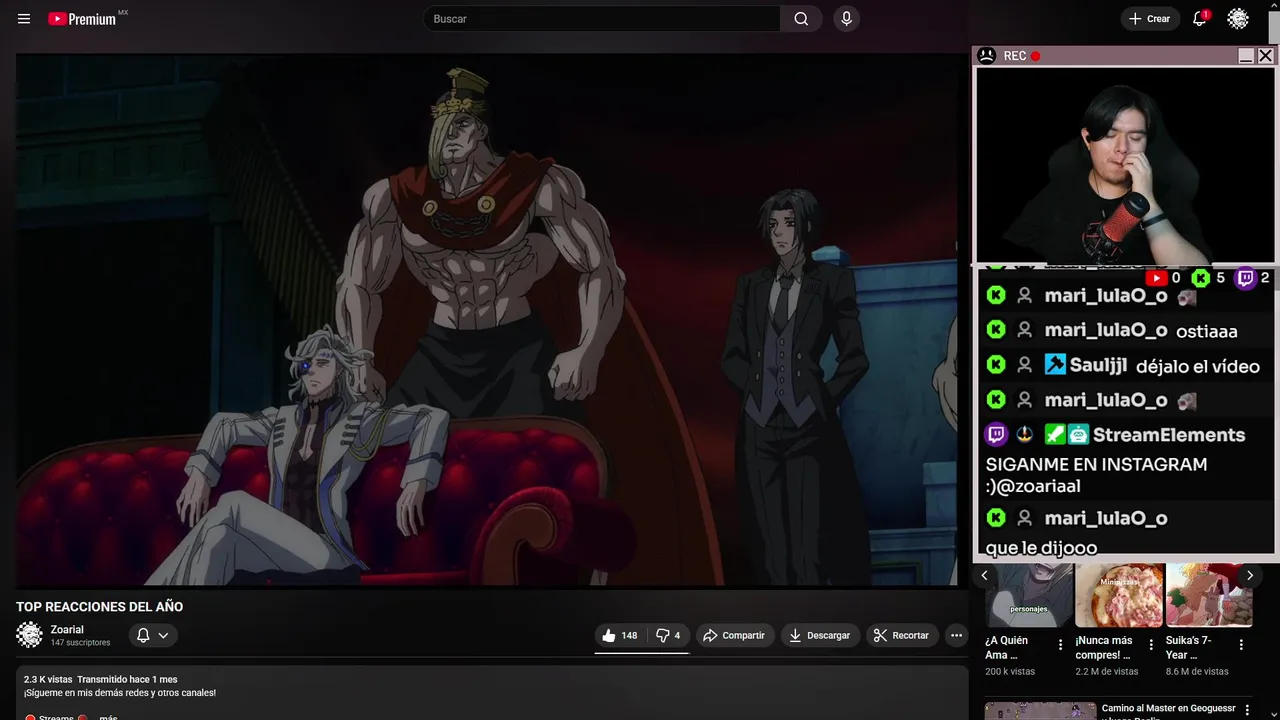
Task: Open the ¿A Quién Ama thumbnail
Action: pyautogui.click(x=1029, y=595)
